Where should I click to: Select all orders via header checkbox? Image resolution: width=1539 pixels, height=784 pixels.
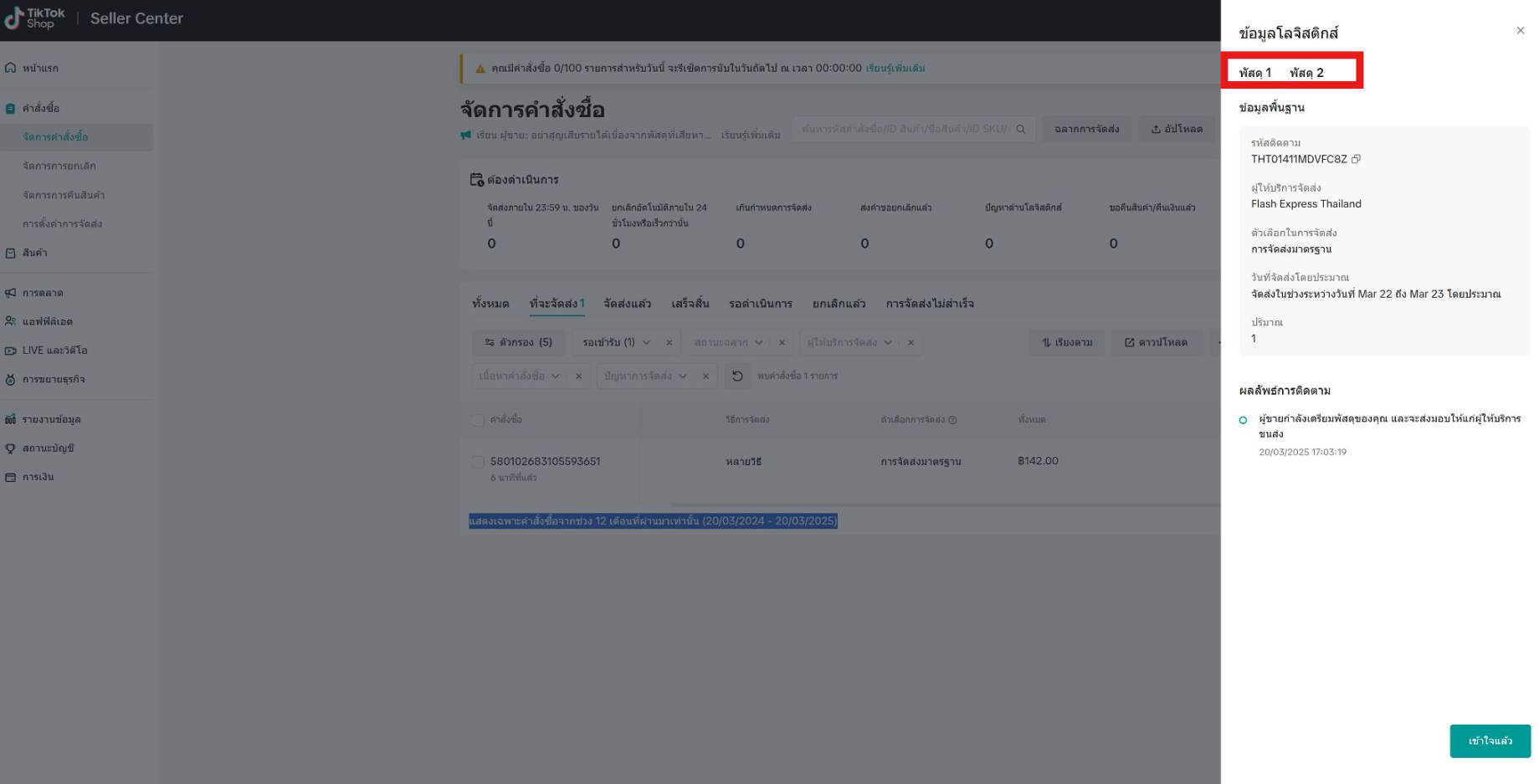[x=478, y=419]
